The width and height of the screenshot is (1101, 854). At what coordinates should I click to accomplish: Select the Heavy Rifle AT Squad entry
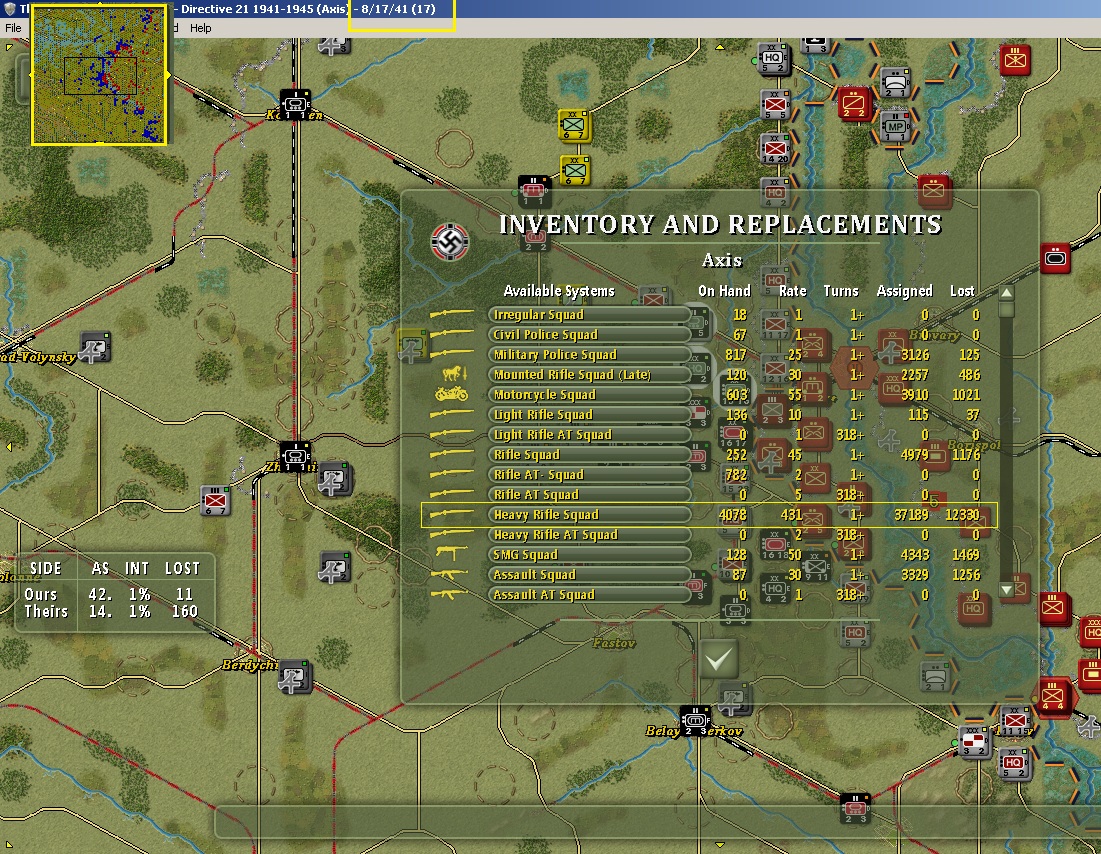(x=590, y=534)
